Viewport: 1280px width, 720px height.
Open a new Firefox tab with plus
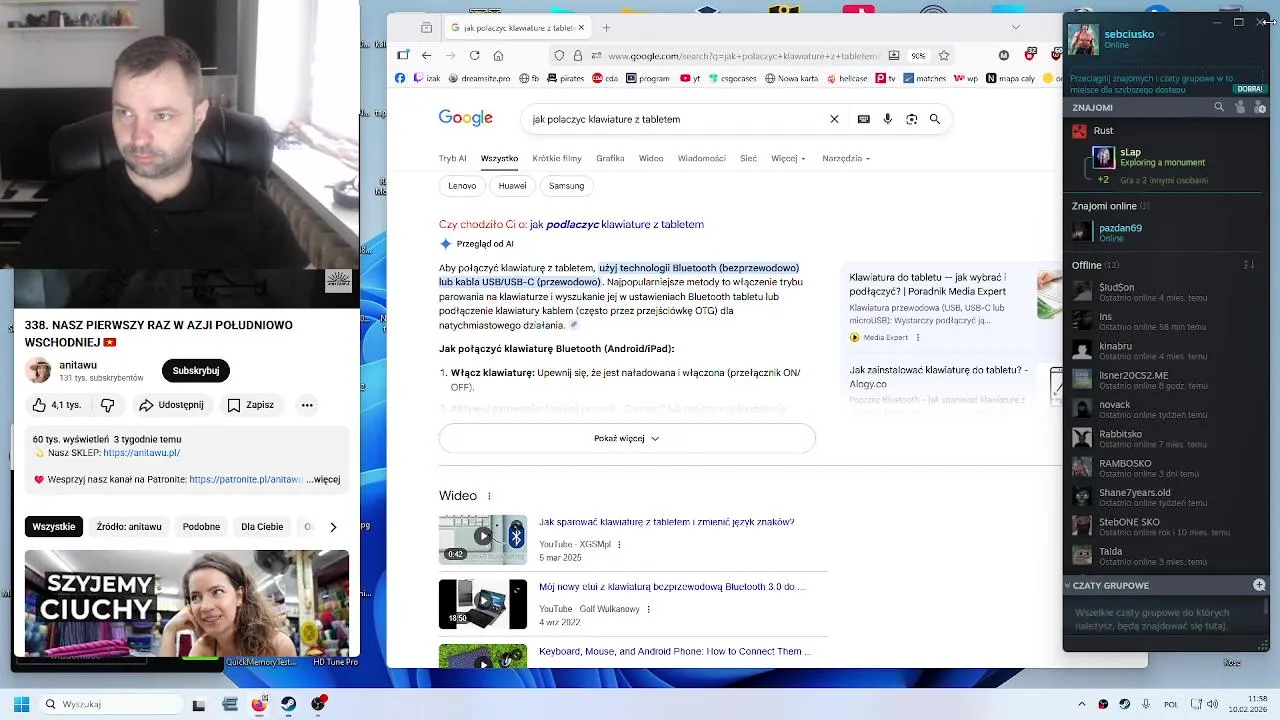point(606,27)
